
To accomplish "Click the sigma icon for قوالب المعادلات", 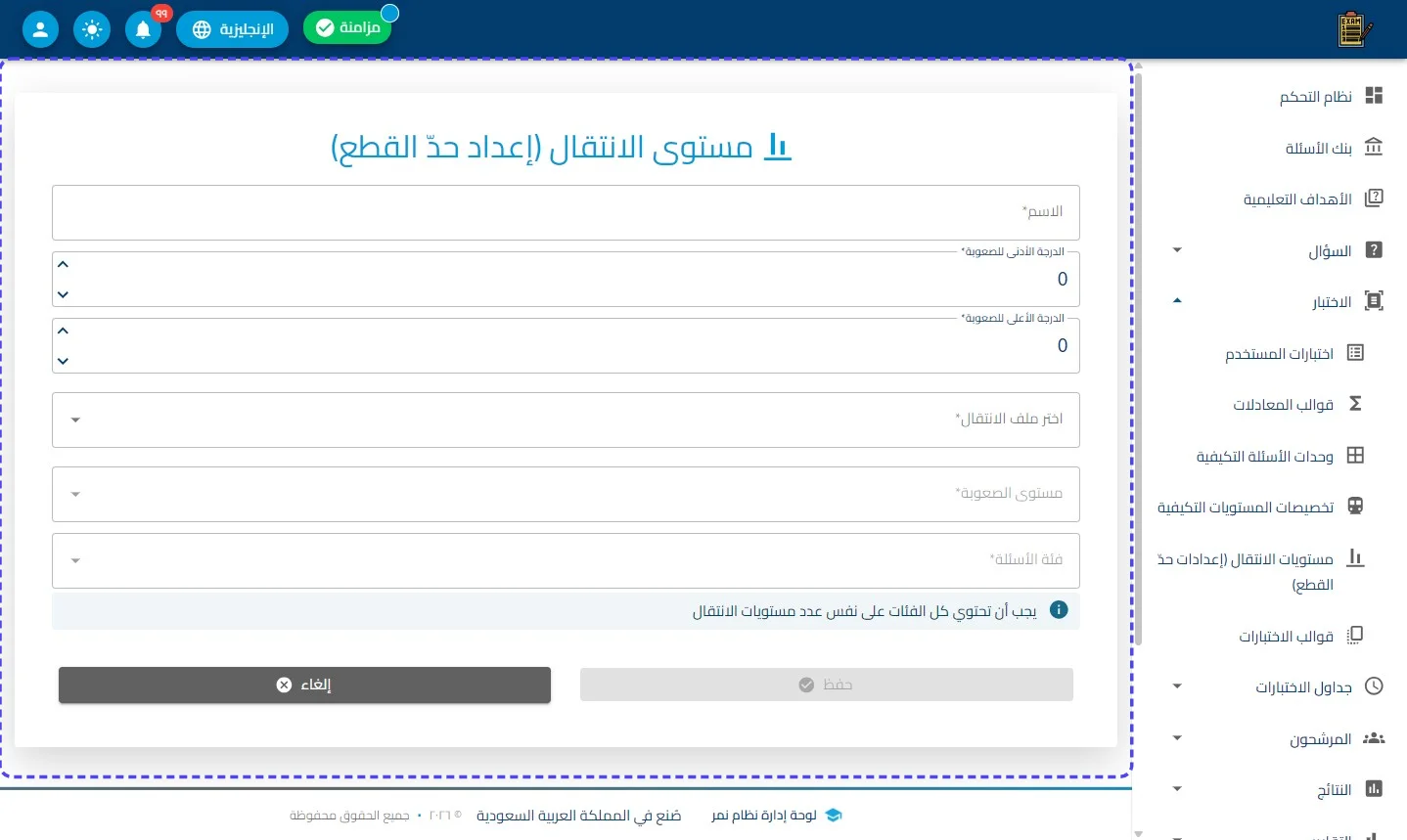I will click(x=1355, y=404).
